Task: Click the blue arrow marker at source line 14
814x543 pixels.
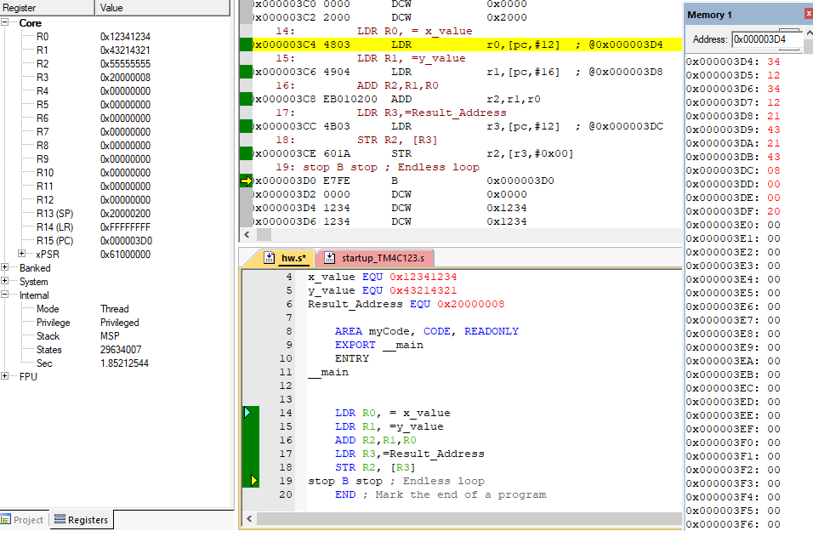Action: tap(248, 412)
